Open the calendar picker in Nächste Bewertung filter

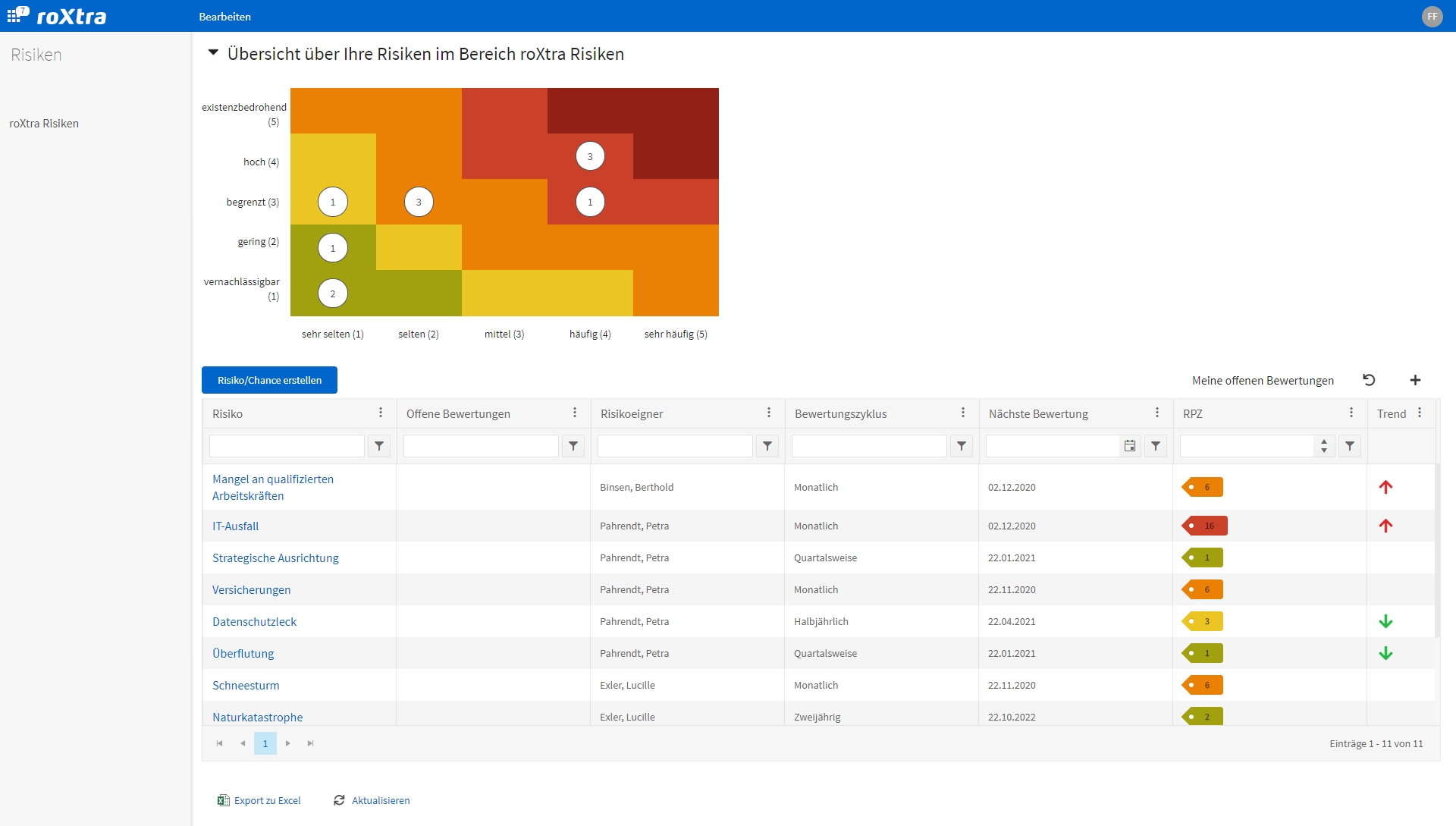coord(1130,446)
